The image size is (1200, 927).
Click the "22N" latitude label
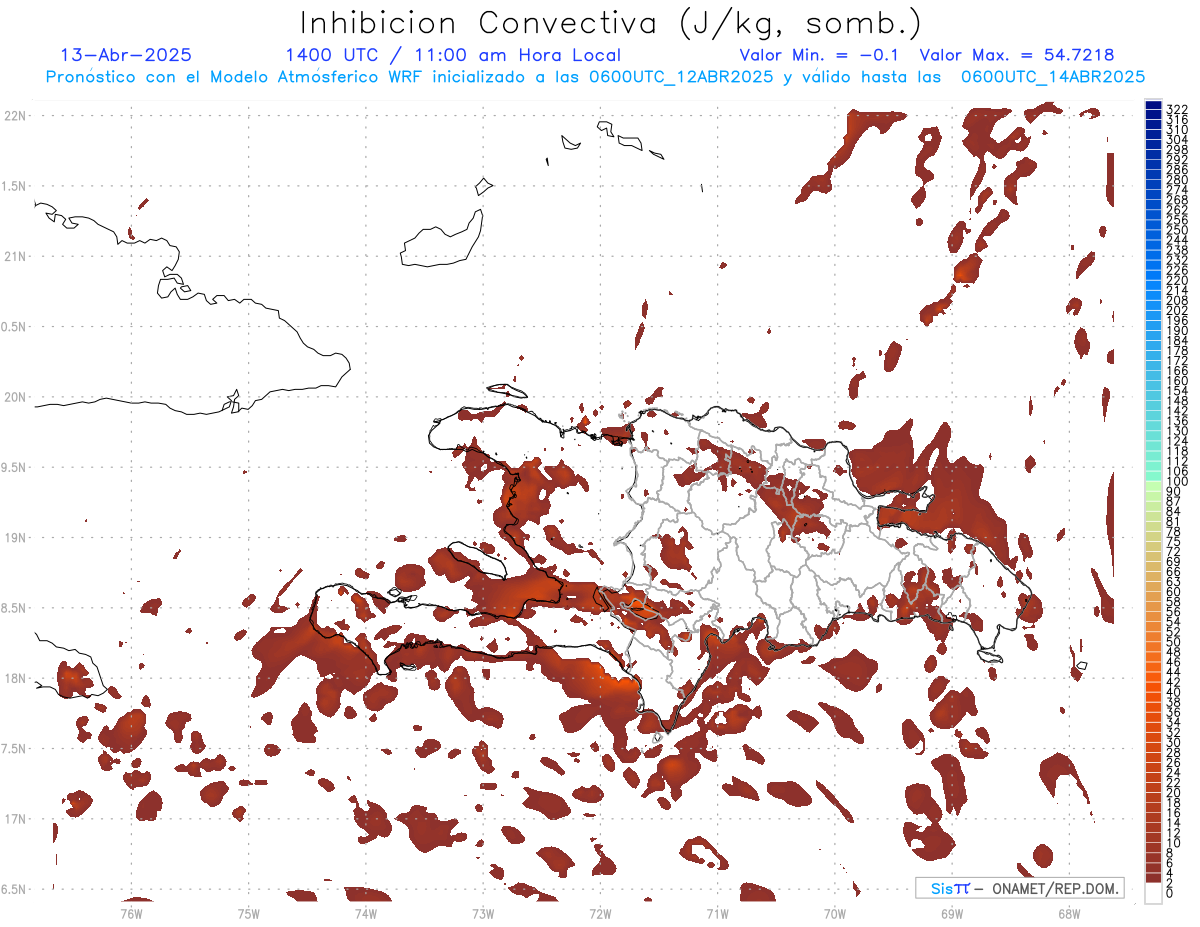[x=14, y=116]
